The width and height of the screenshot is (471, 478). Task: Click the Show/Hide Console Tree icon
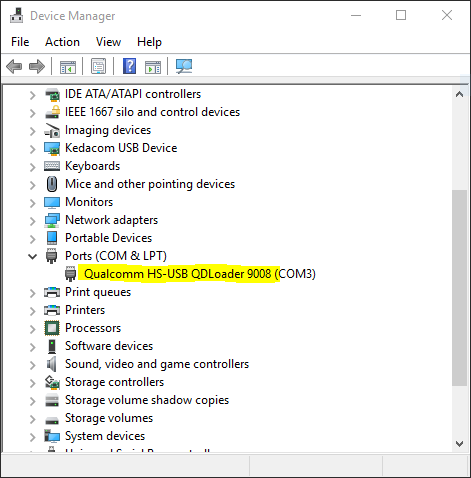(68, 66)
